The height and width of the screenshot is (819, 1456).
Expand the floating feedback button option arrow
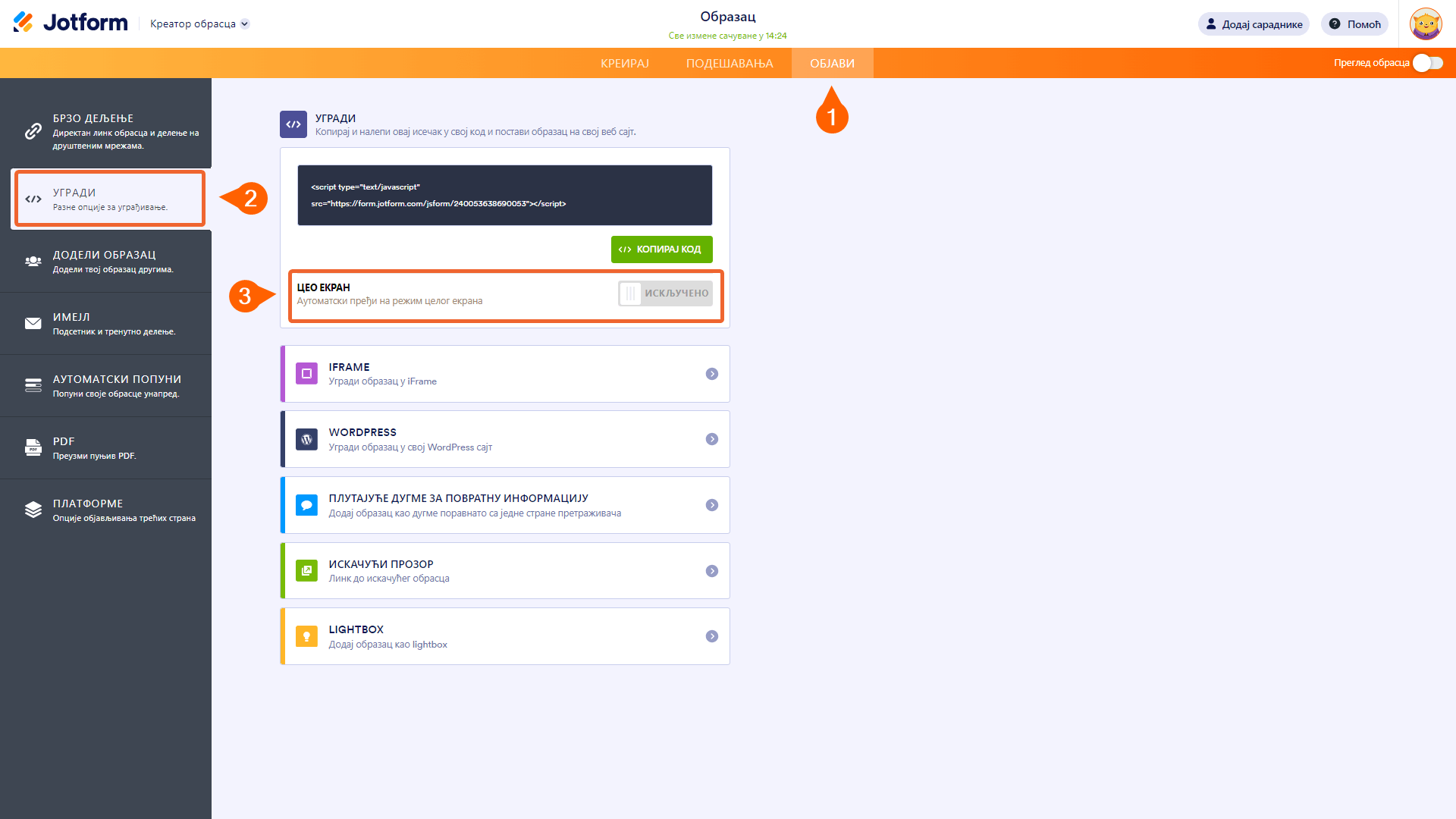point(711,505)
